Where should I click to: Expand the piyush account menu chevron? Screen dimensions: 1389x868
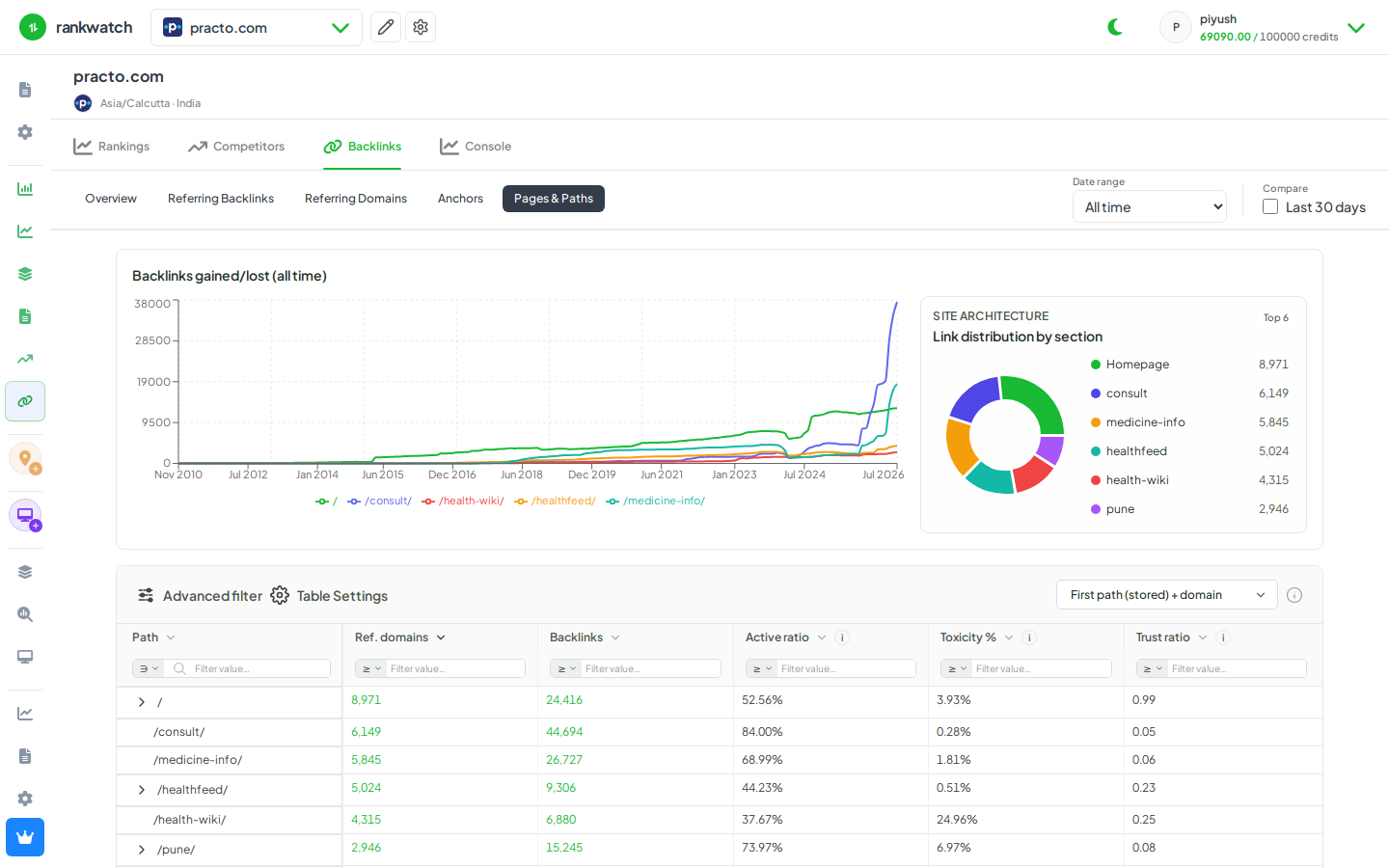coord(1356,28)
